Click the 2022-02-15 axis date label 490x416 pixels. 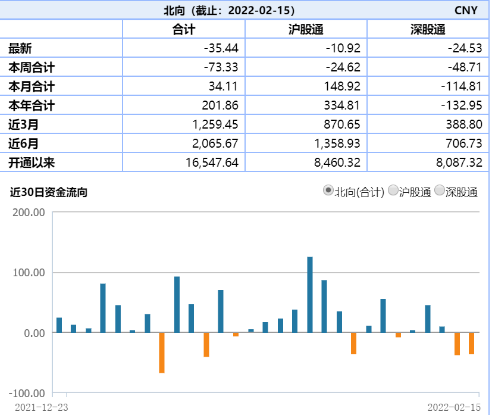[454, 407]
